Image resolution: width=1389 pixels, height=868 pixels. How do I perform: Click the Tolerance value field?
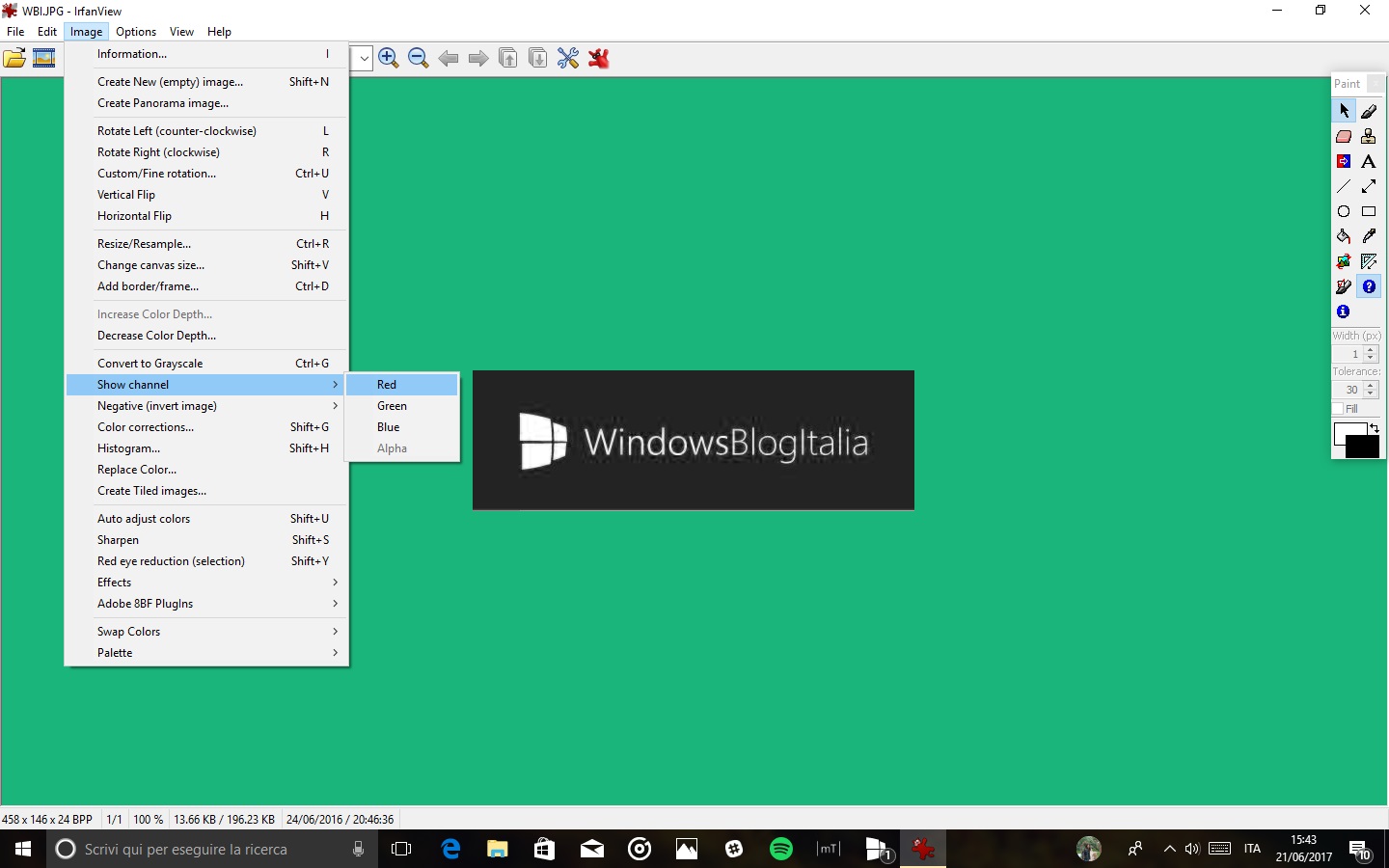1348,390
